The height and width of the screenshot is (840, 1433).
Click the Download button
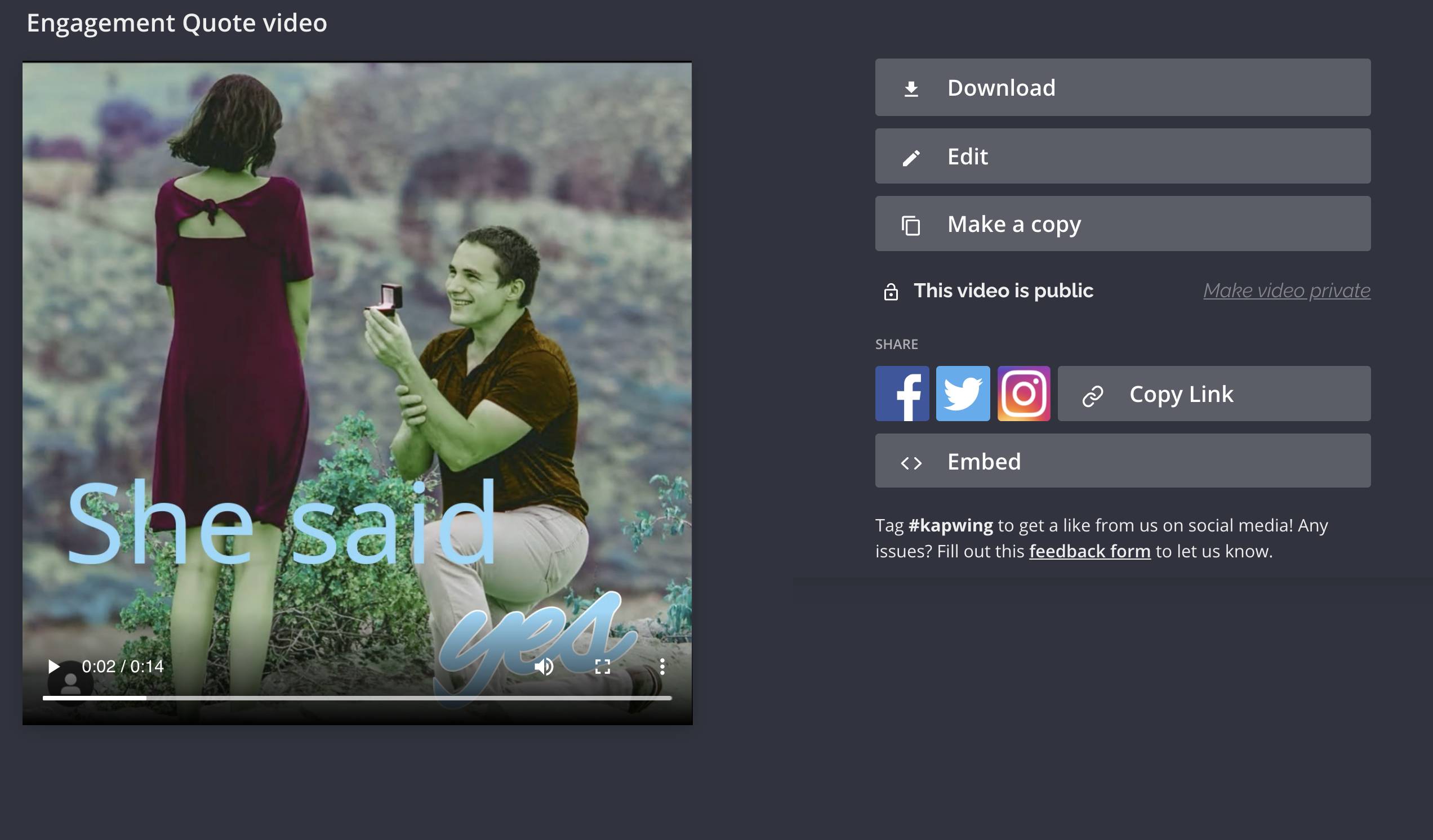tap(1123, 87)
